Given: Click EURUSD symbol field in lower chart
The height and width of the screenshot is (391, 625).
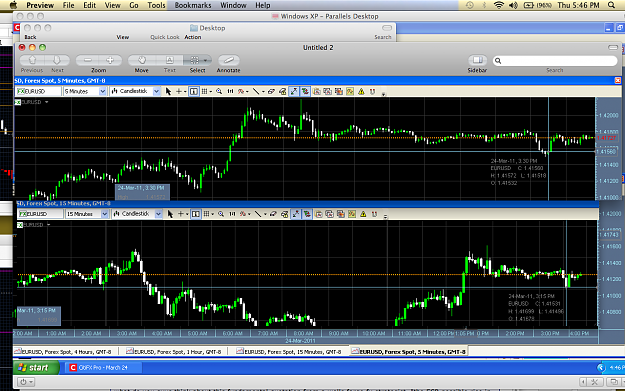Looking at the screenshot, I should pos(41,214).
